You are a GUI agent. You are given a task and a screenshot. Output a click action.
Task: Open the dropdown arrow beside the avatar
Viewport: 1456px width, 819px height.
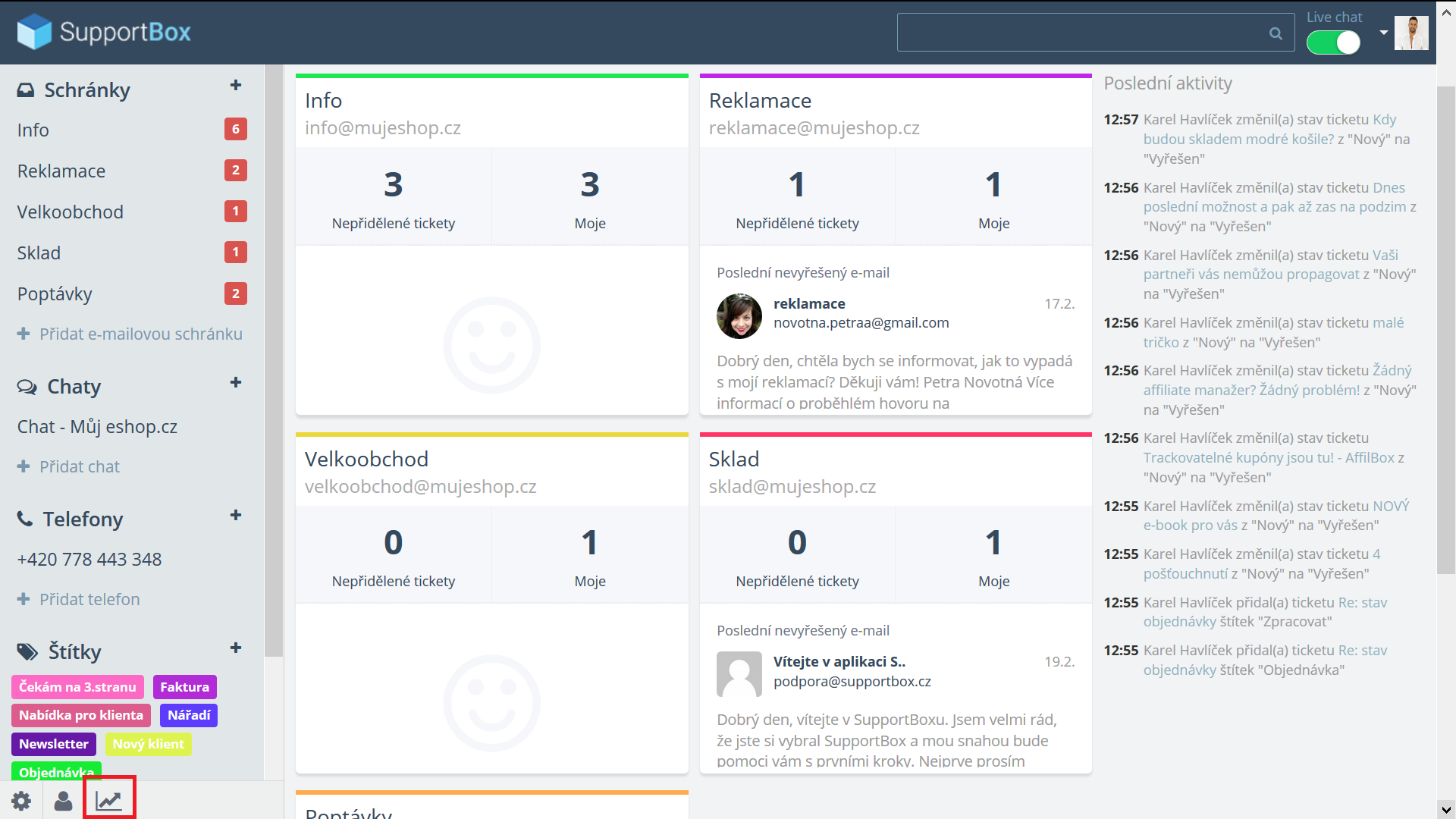[x=1384, y=33]
